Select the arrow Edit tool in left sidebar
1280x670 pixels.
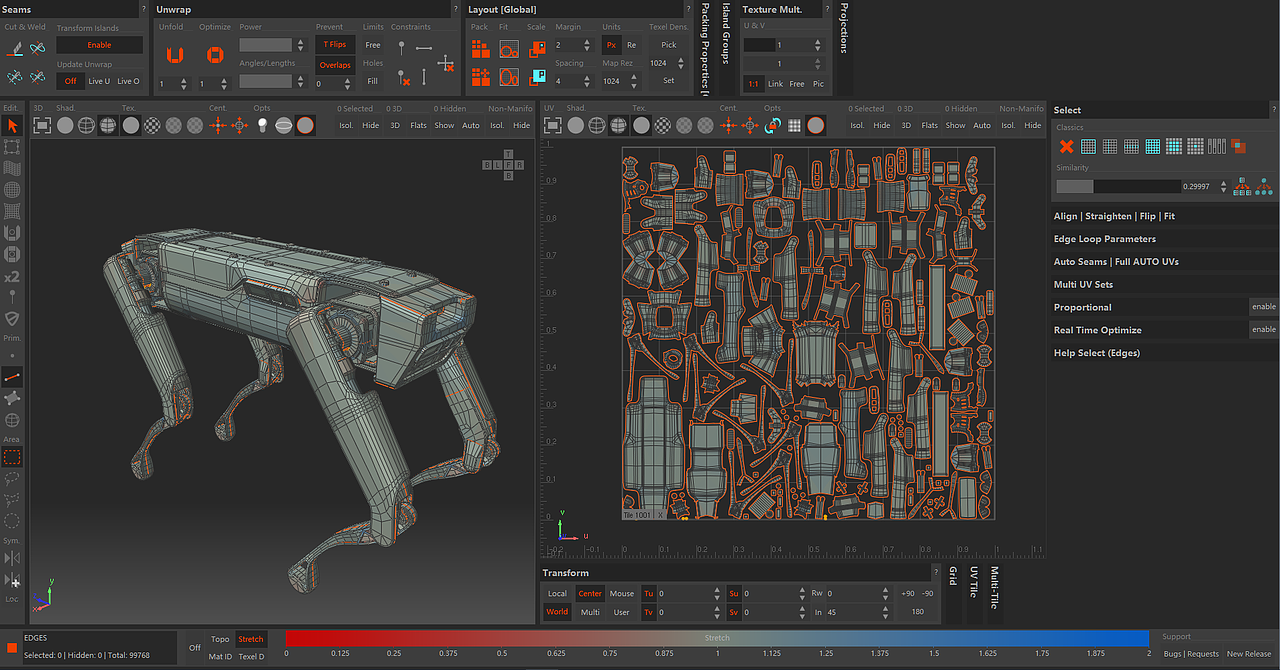click(12, 125)
